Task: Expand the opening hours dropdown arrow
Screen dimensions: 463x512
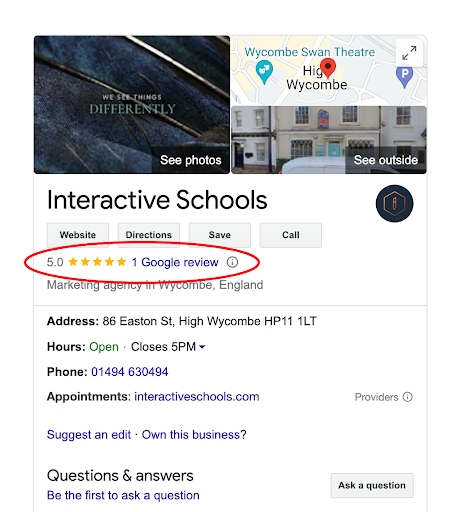Action: click(202, 347)
